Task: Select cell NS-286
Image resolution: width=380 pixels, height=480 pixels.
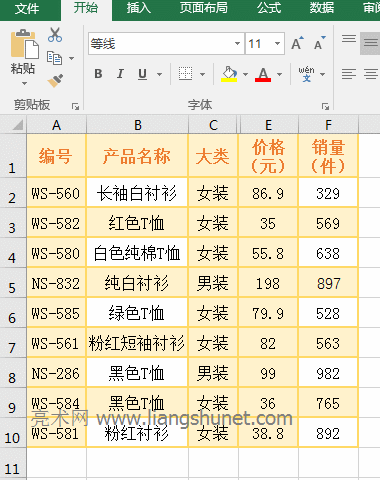Action: click(x=56, y=373)
